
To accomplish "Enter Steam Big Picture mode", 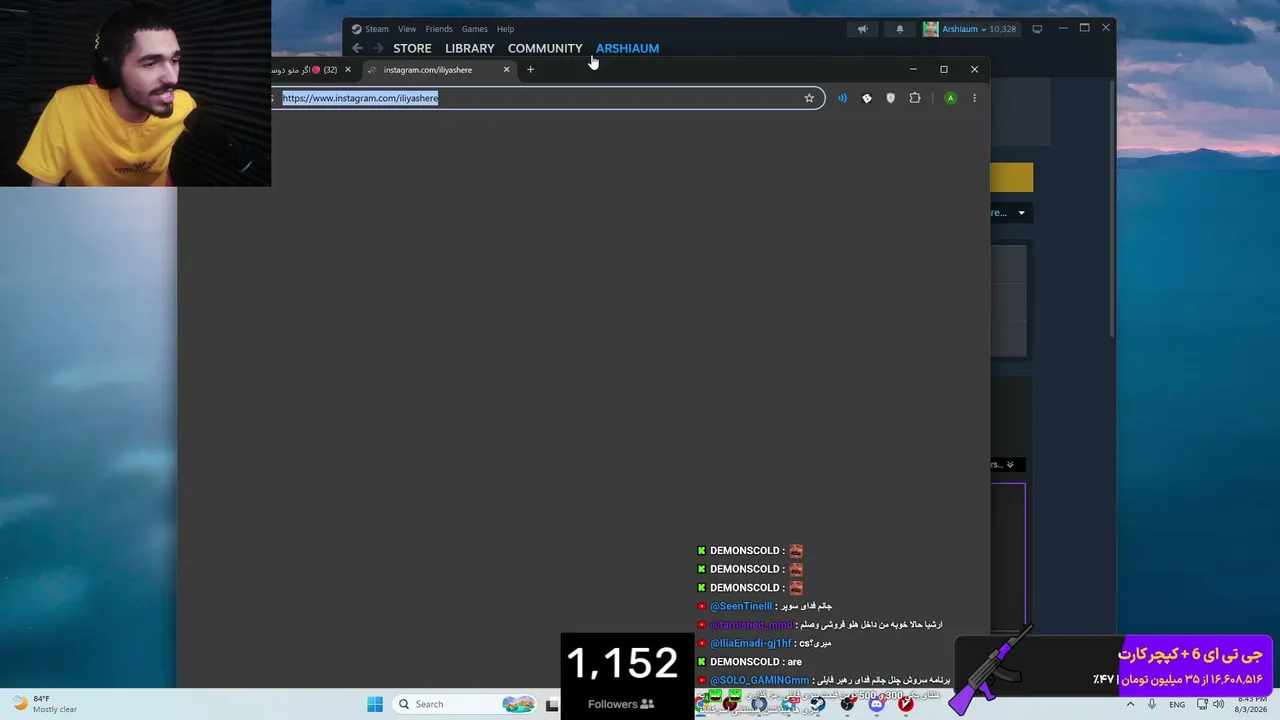I will coord(1037,29).
